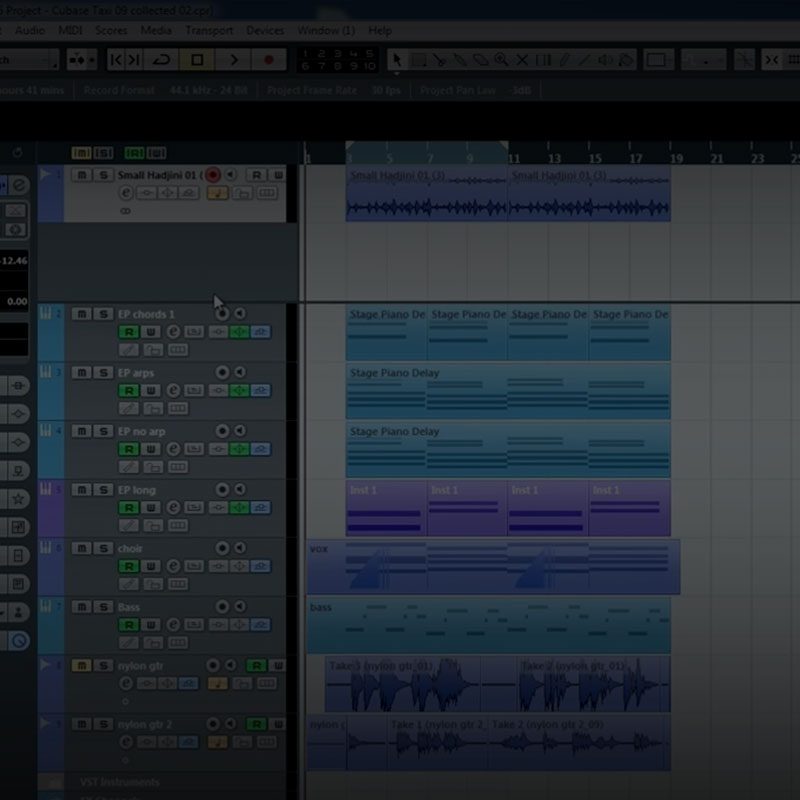Select the bass clip on Bass track

pos(488,625)
